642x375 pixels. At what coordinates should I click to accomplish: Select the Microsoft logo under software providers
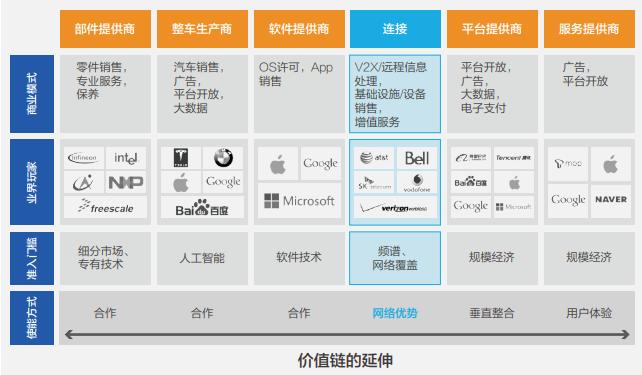(299, 201)
